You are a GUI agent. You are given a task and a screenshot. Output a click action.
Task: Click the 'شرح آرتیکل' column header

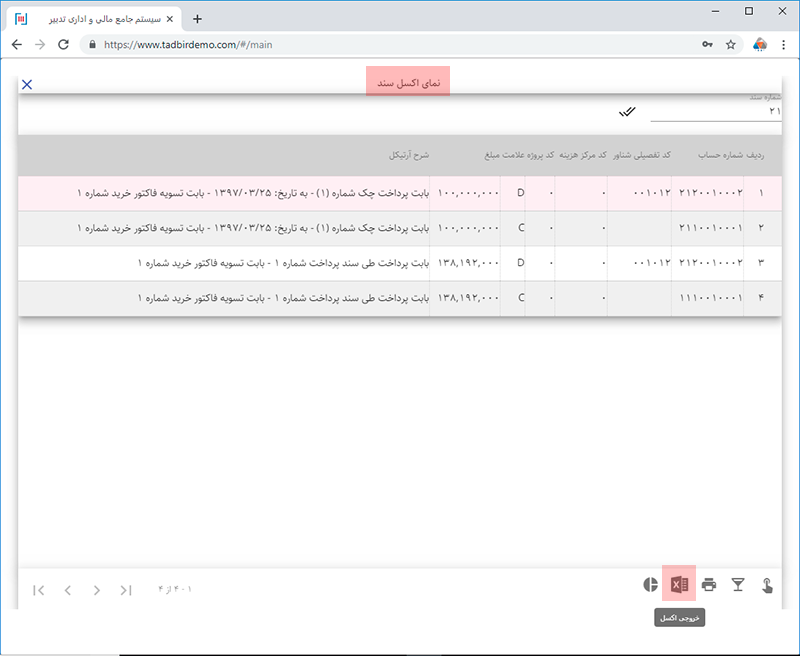click(x=409, y=156)
